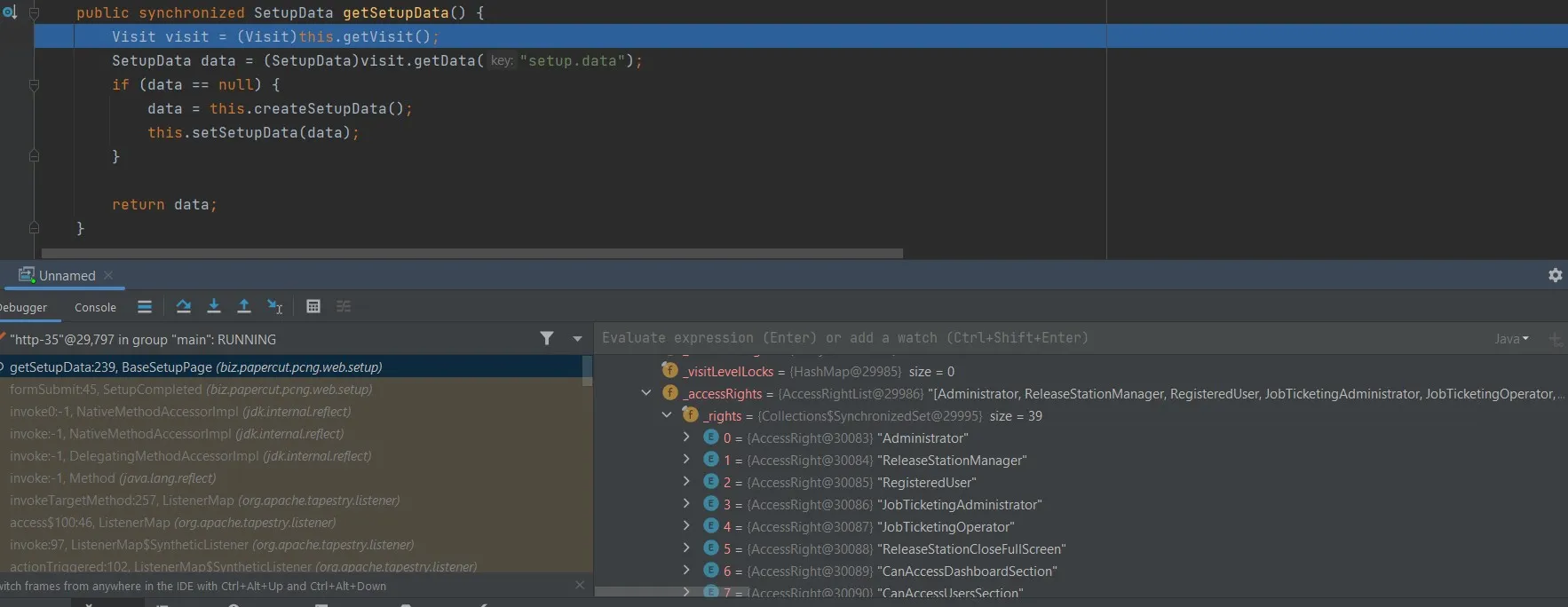The height and width of the screenshot is (607, 1568).
Task: Collapse the _accessRights node
Action: click(x=646, y=393)
